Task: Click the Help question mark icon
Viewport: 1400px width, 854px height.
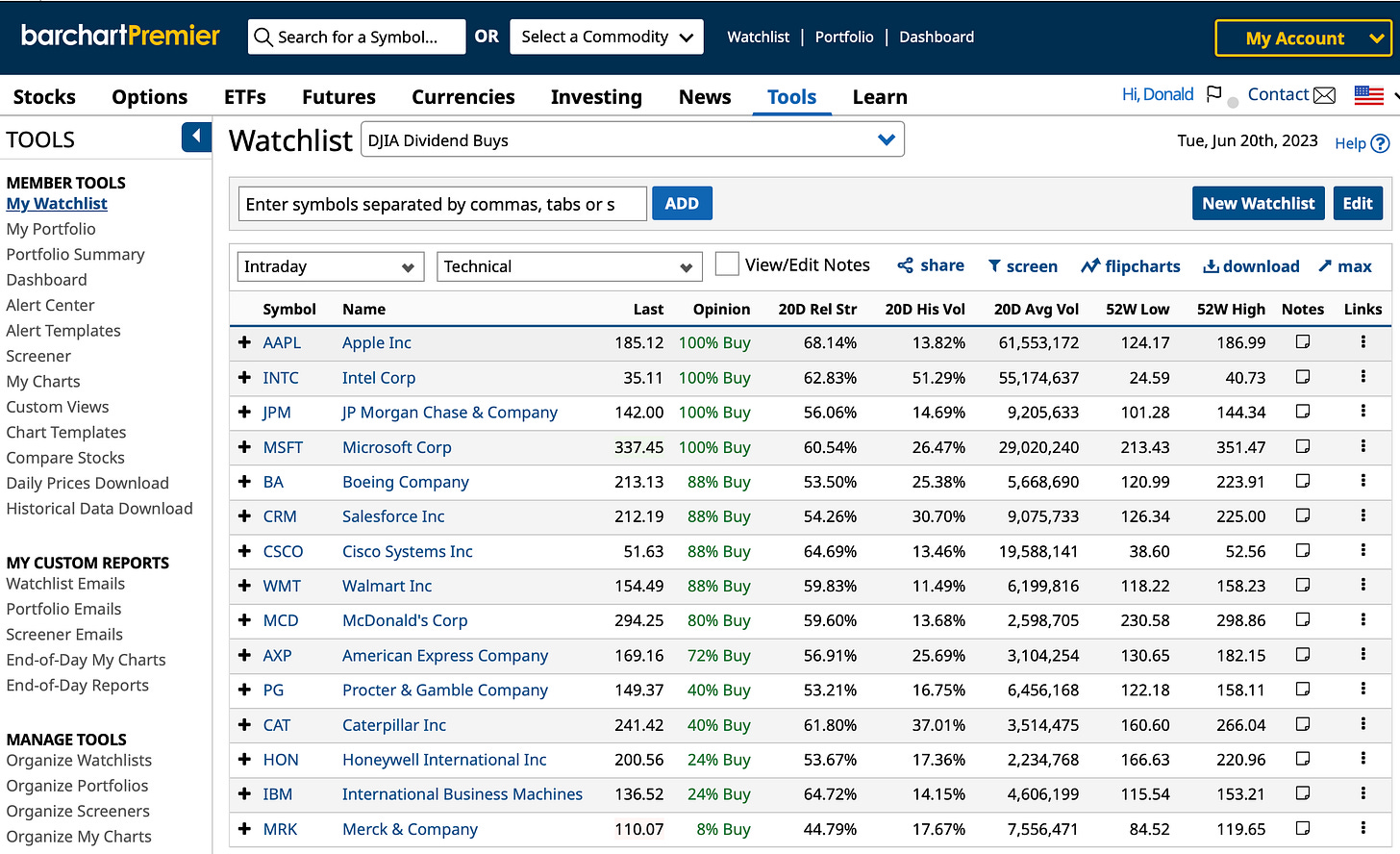Action: click(x=1380, y=143)
